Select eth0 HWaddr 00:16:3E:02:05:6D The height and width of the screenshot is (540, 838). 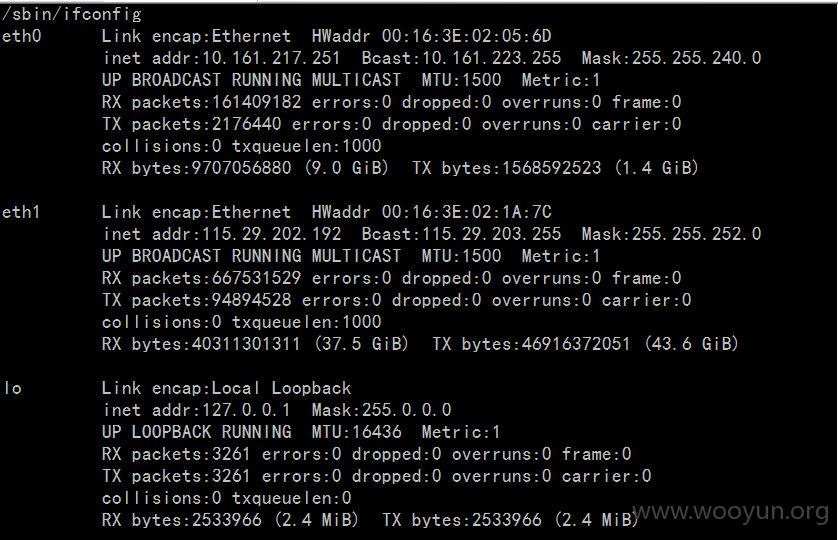click(431, 36)
